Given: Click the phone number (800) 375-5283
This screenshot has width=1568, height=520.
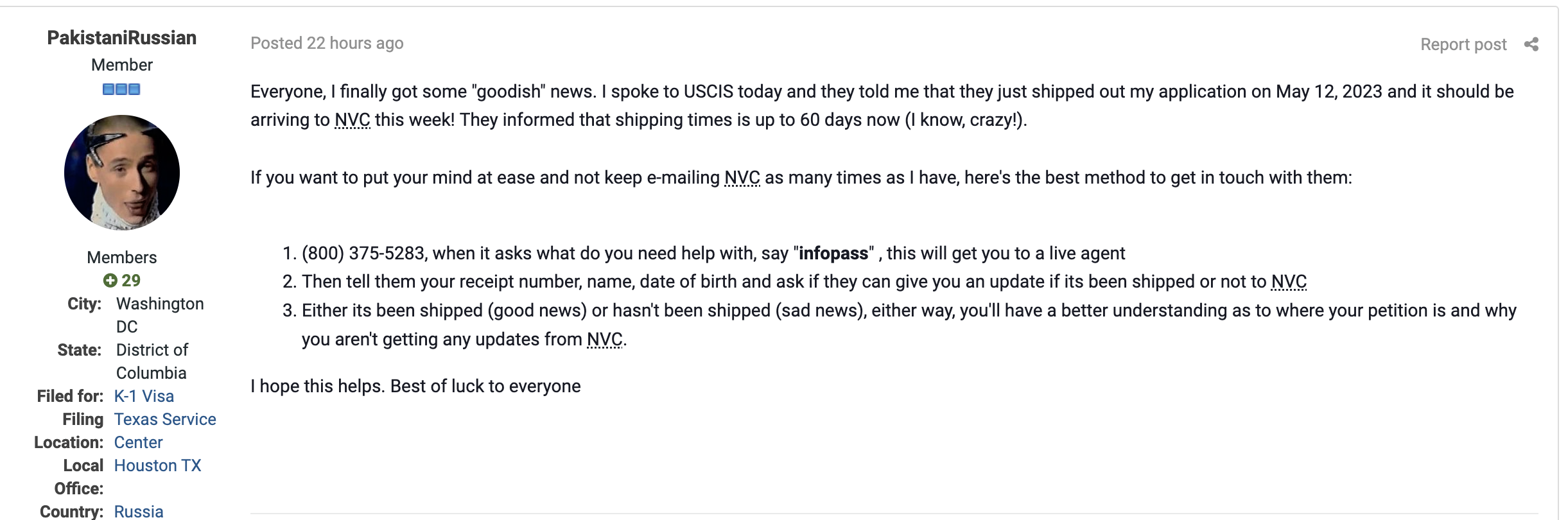Looking at the screenshot, I should coord(363,254).
